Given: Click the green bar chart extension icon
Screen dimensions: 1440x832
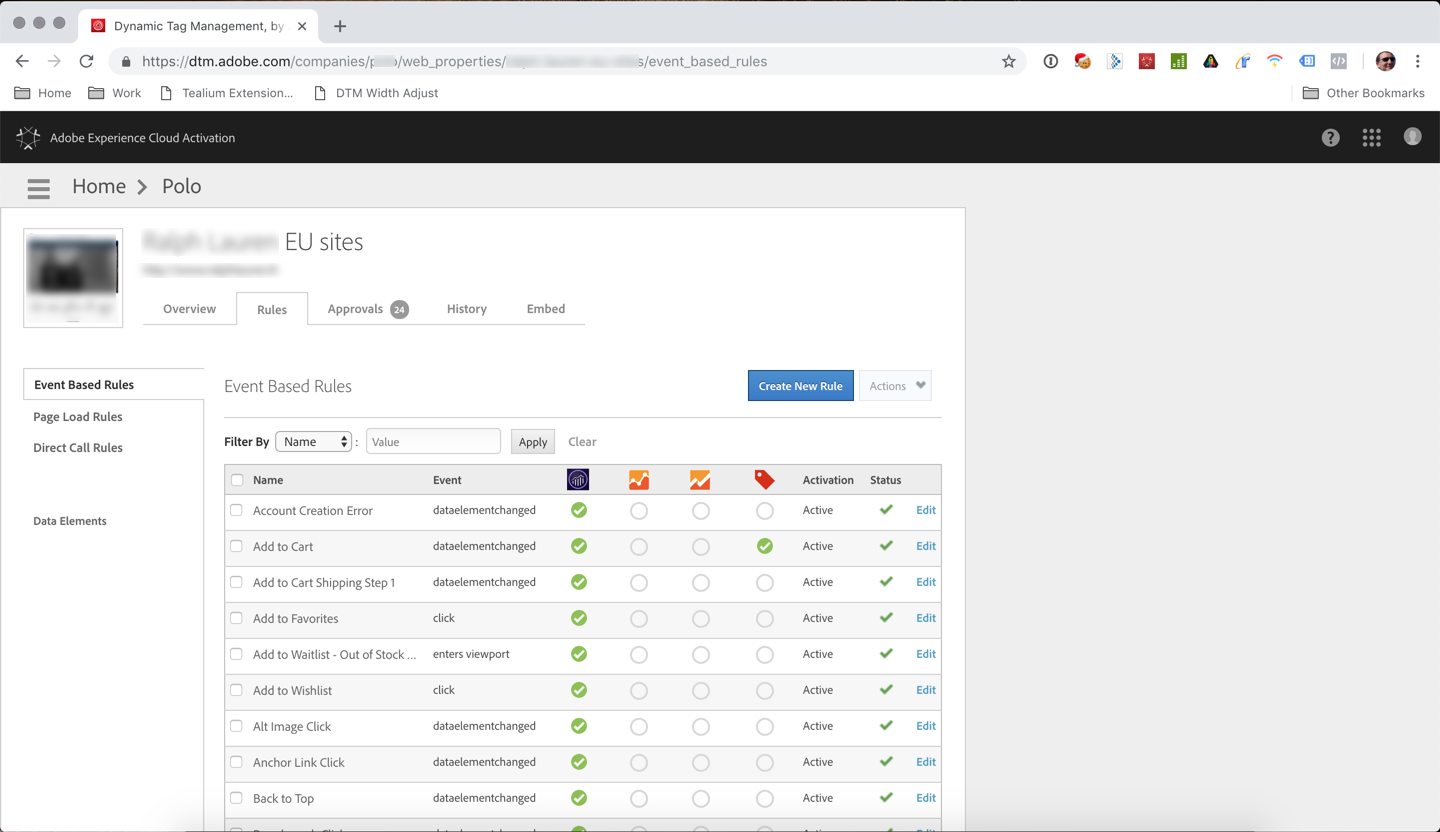Looking at the screenshot, I should click(1178, 61).
